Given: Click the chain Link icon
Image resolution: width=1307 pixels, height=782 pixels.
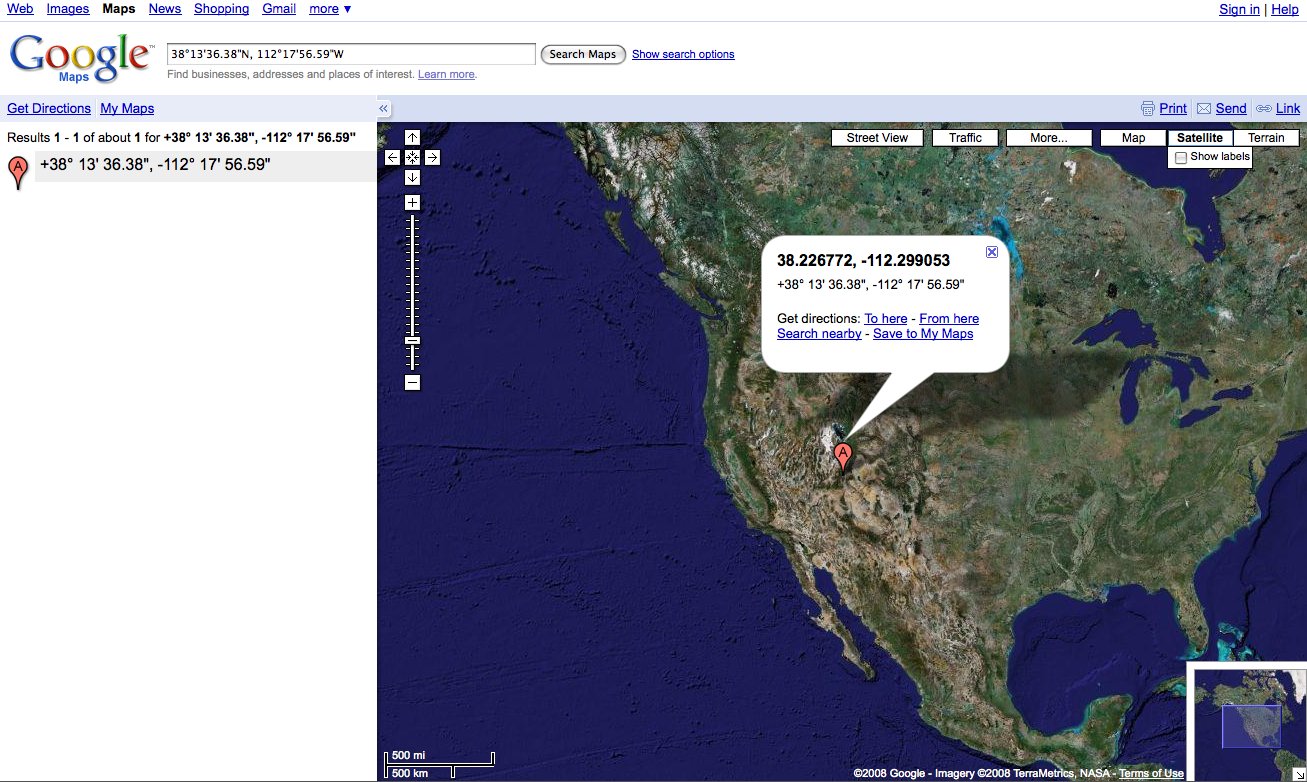Looking at the screenshot, I should [x=1264, y=108].
